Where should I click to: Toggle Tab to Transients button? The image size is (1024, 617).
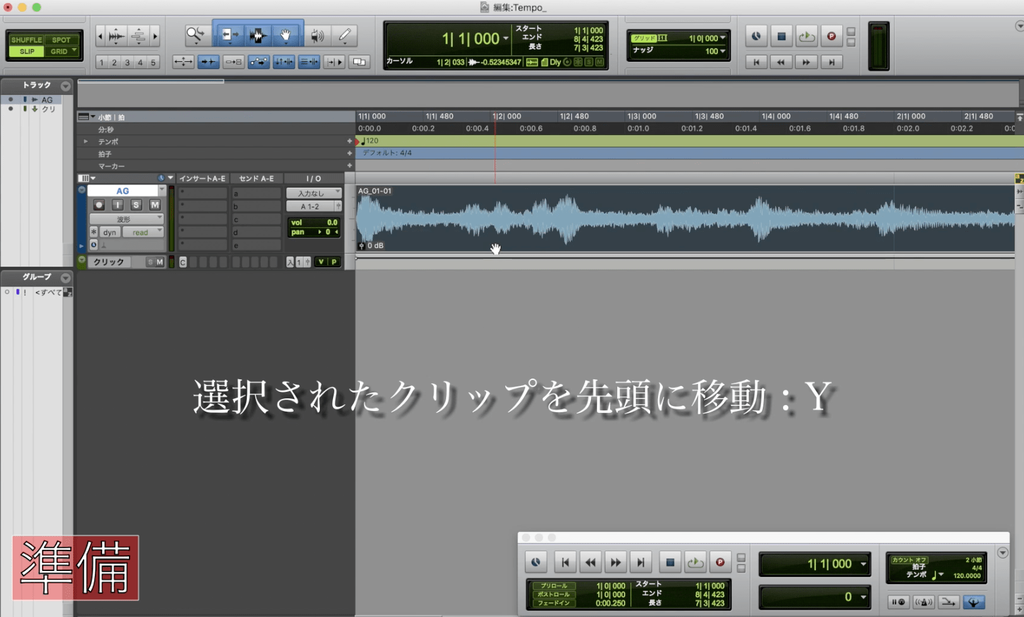tap(208, 62)
